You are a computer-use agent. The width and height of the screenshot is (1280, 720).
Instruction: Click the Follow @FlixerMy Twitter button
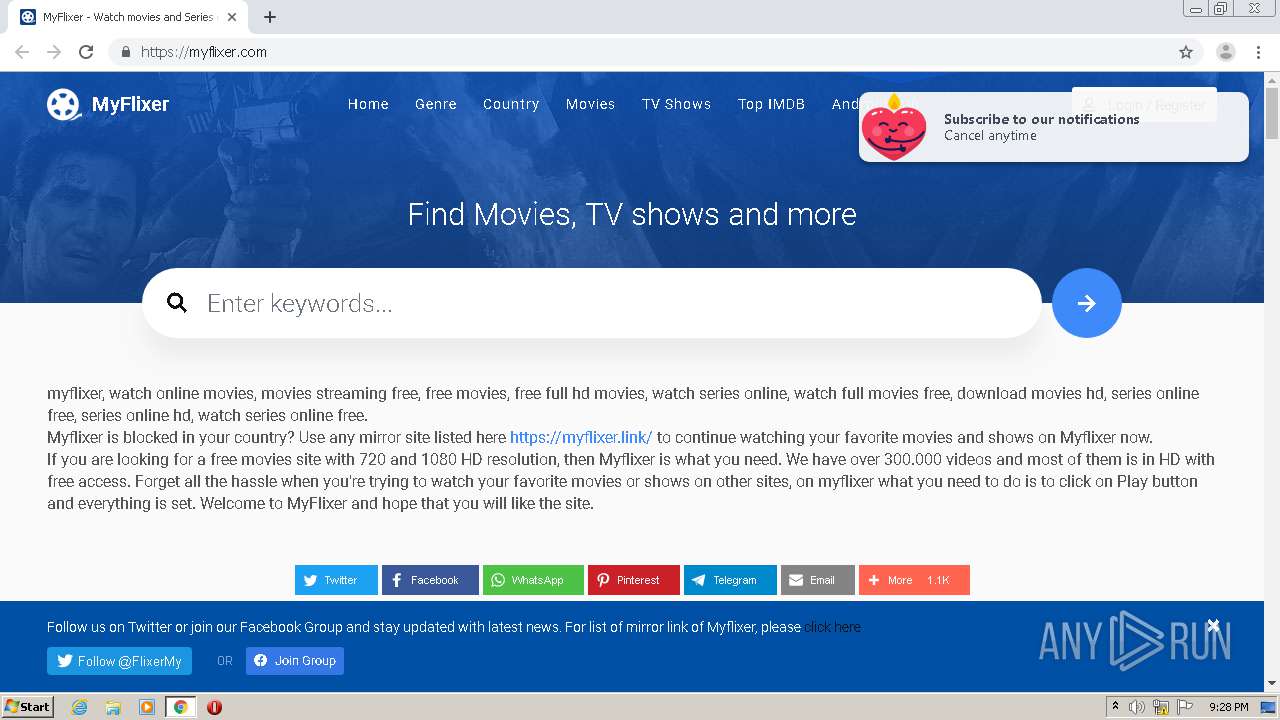coord(119,661)
